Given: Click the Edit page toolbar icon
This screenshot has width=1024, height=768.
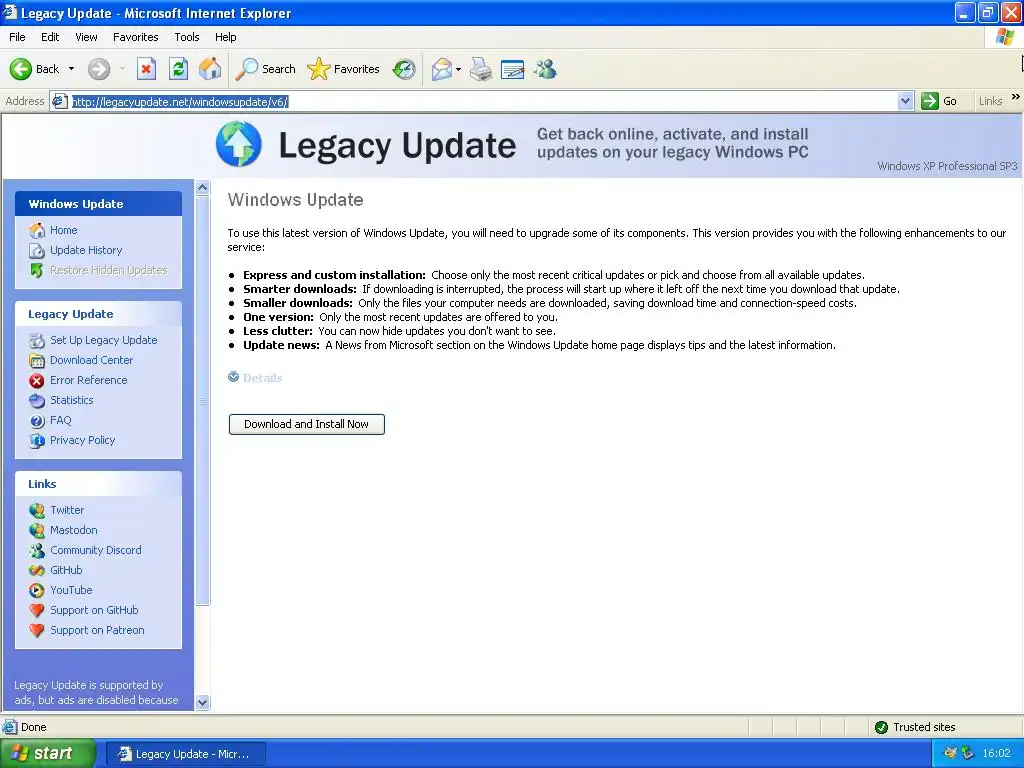Looking at the screenshot, I should point(513,69).
